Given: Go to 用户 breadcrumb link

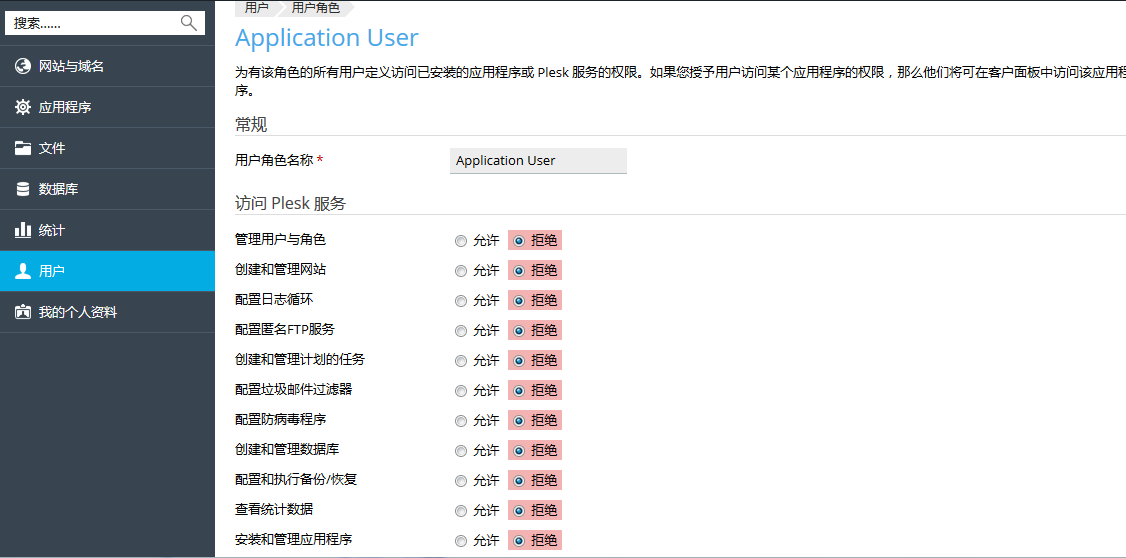Looking at the screenshot, I should coord(256,8).
